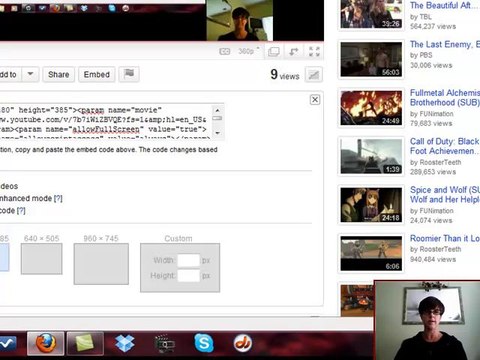Image resolution: width=480 pixels, height=360 pixels.
Task: Open Dropbox from the taskbar
Action: [x=125, y=343]
